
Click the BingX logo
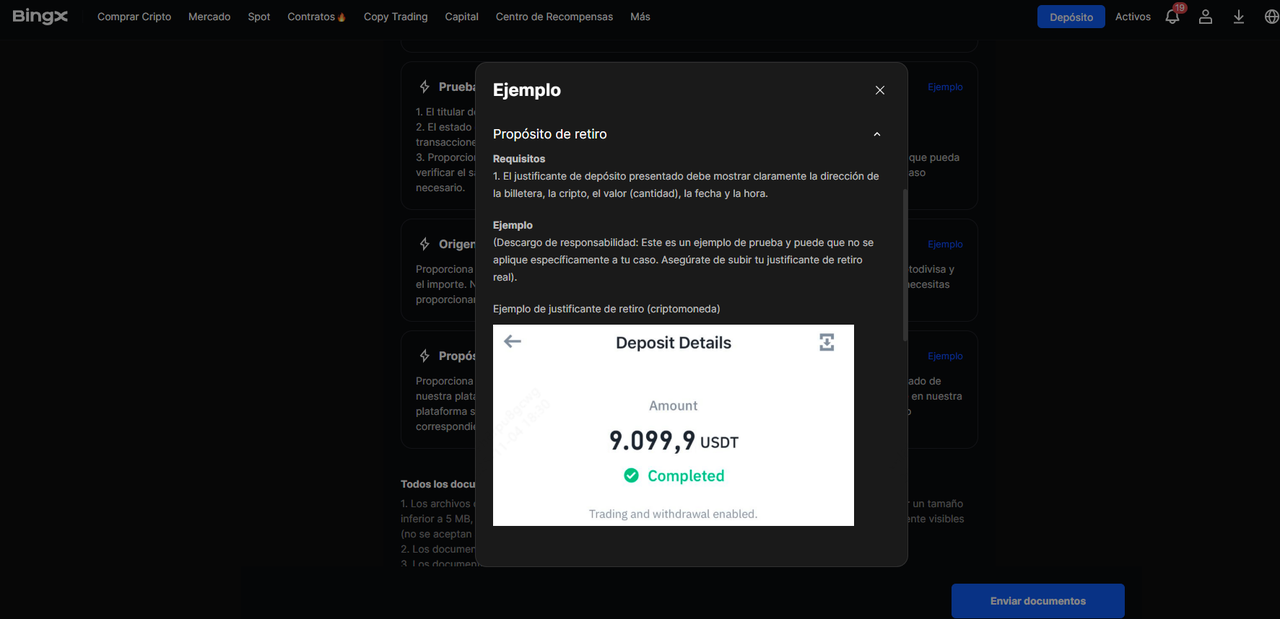[x=40, y=16]
